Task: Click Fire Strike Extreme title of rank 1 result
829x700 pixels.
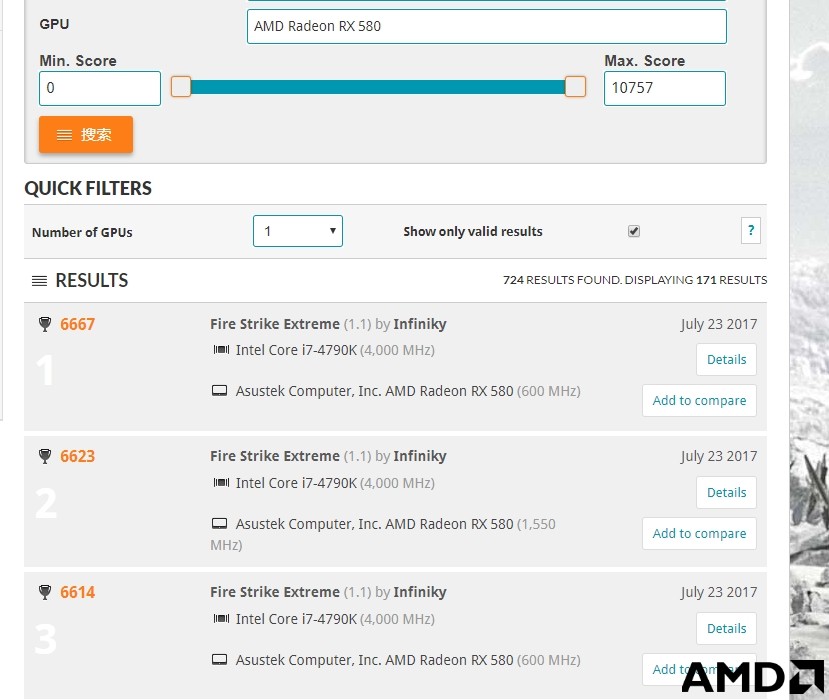Action: 275,324
